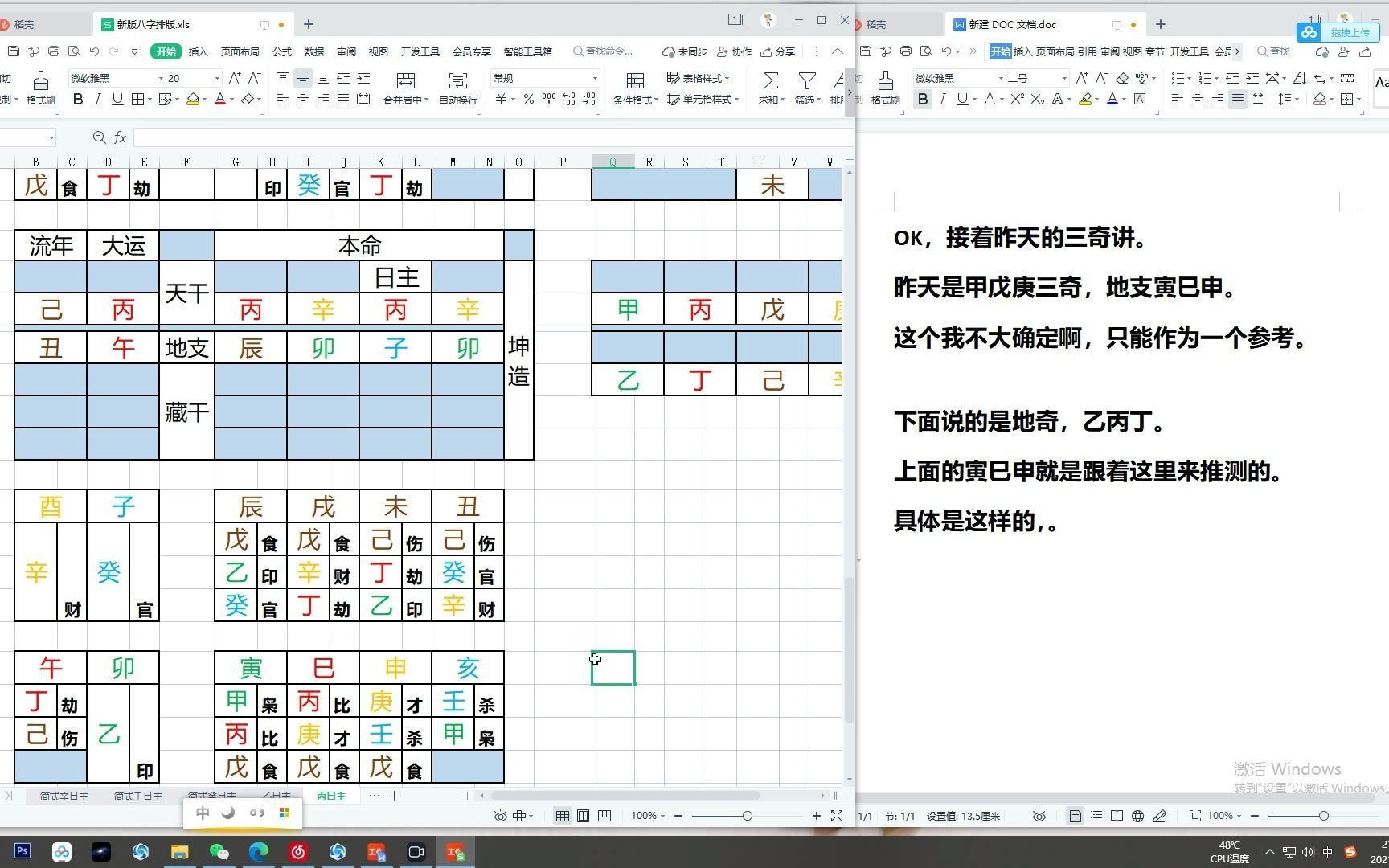Toggle italic in the spreadsheet toolbar

point(97,100)
